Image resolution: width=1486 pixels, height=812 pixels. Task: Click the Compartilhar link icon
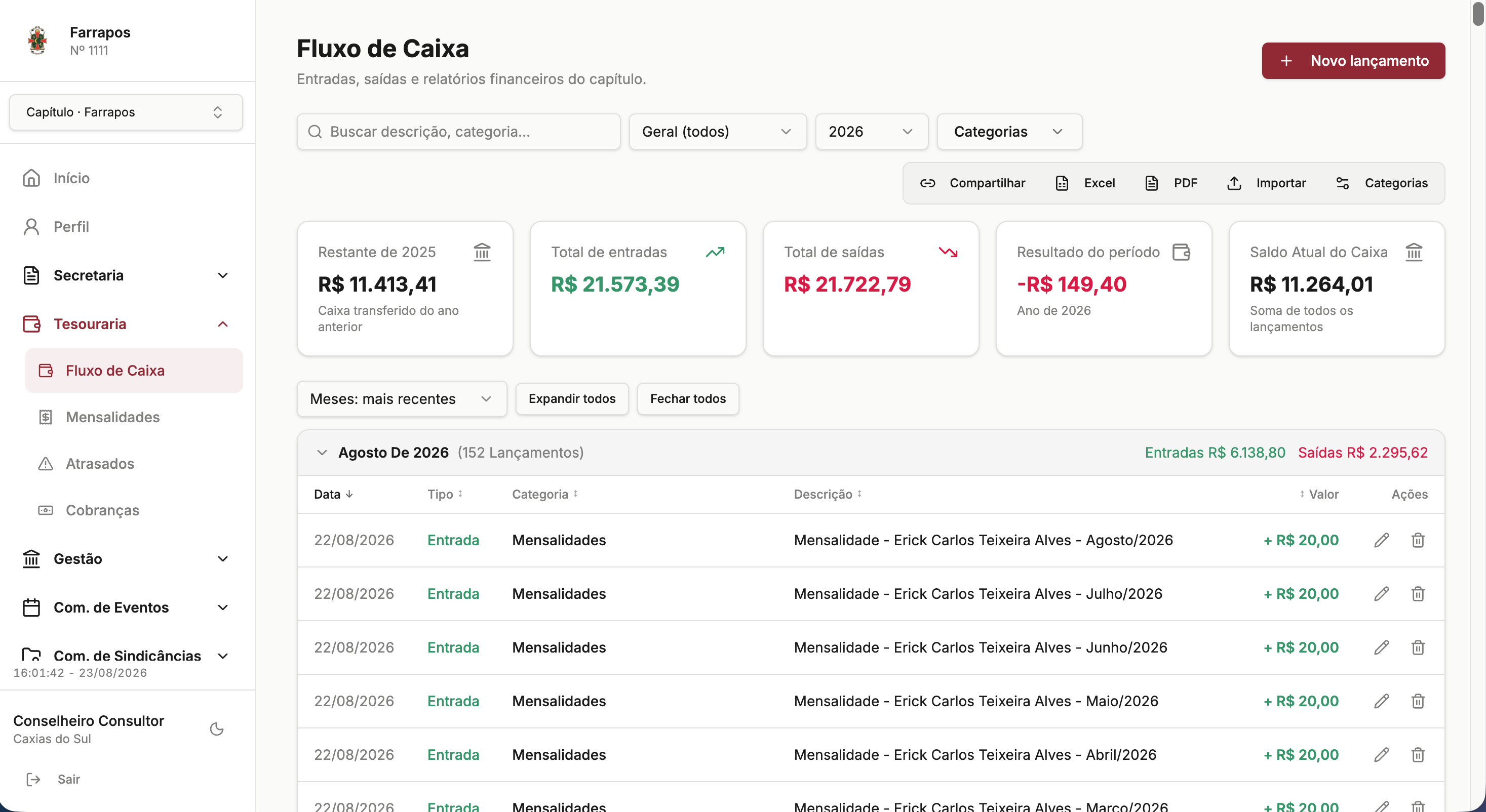tap(927, 183)
